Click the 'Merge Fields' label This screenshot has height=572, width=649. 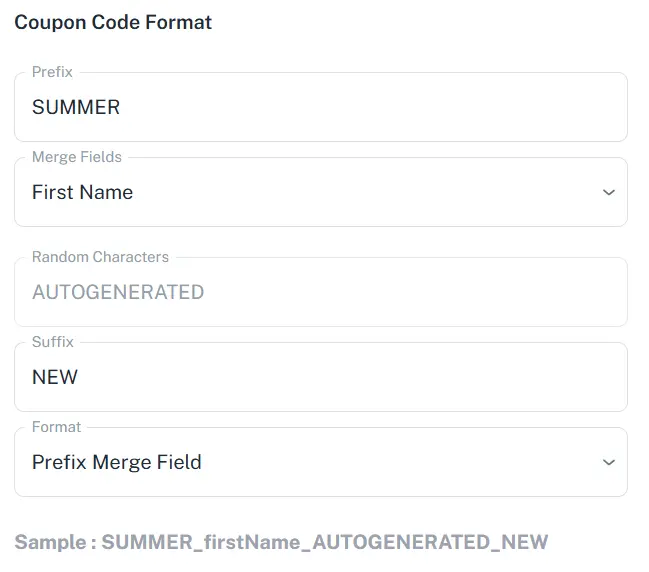77,157
